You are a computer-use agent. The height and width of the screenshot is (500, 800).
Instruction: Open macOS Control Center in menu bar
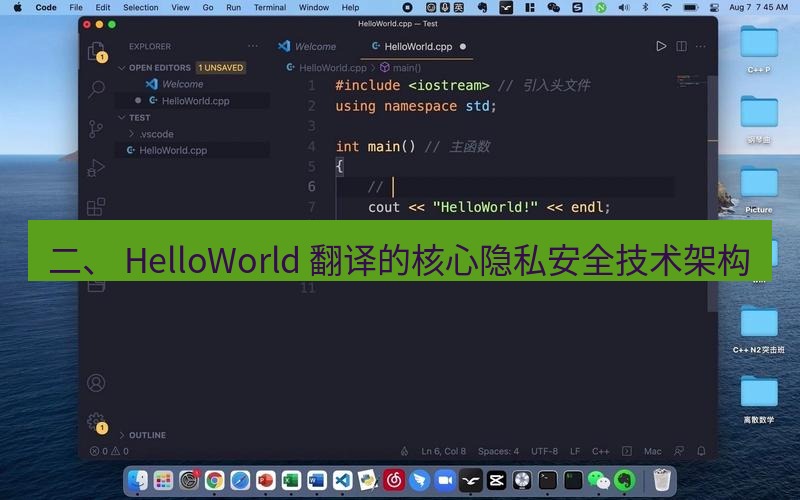714,7
